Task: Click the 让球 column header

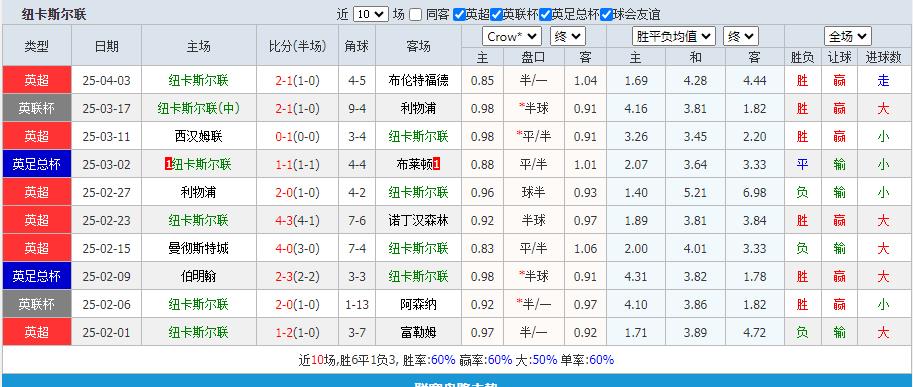Action: point(839,57)
